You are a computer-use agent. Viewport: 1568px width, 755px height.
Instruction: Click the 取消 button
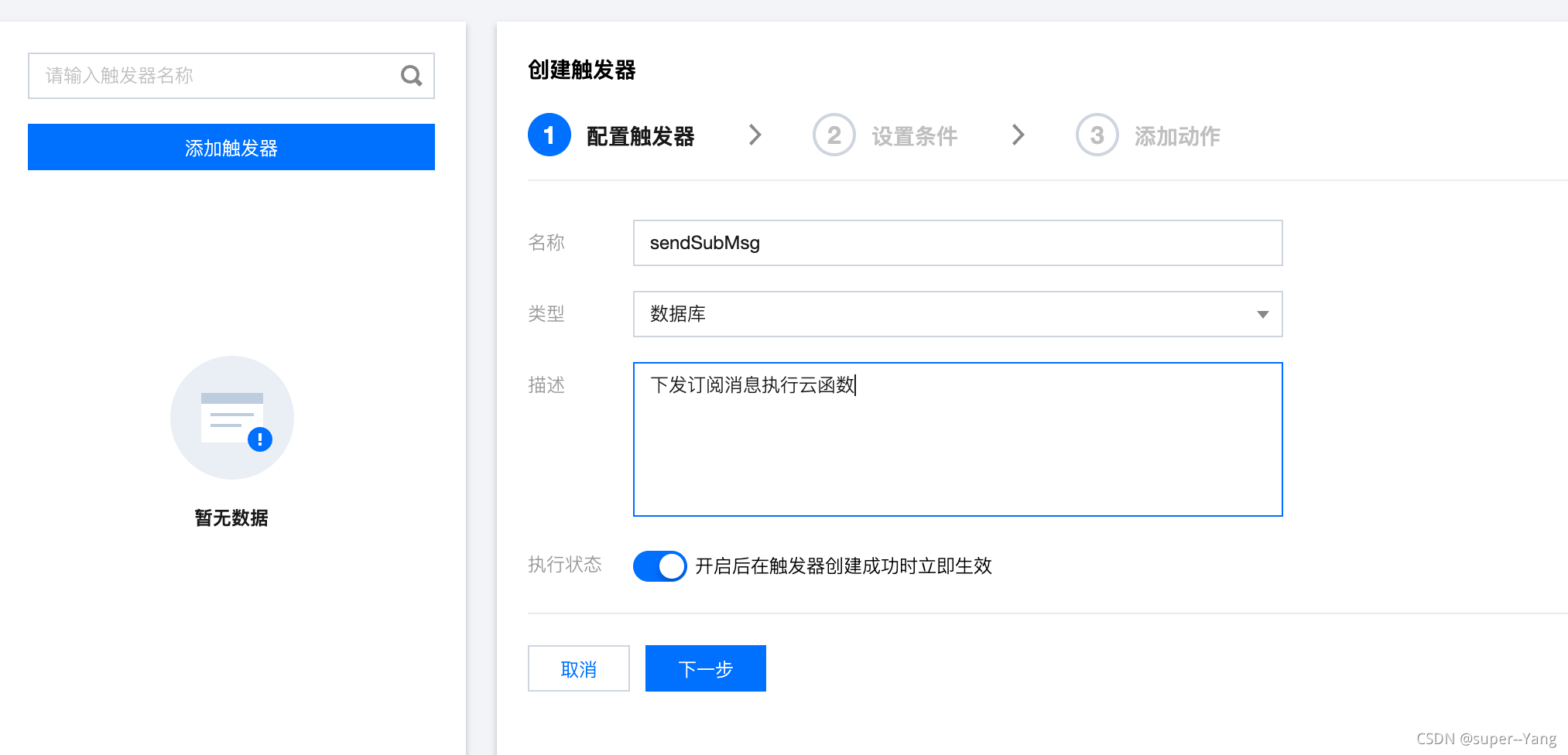[x=578, y=668]
